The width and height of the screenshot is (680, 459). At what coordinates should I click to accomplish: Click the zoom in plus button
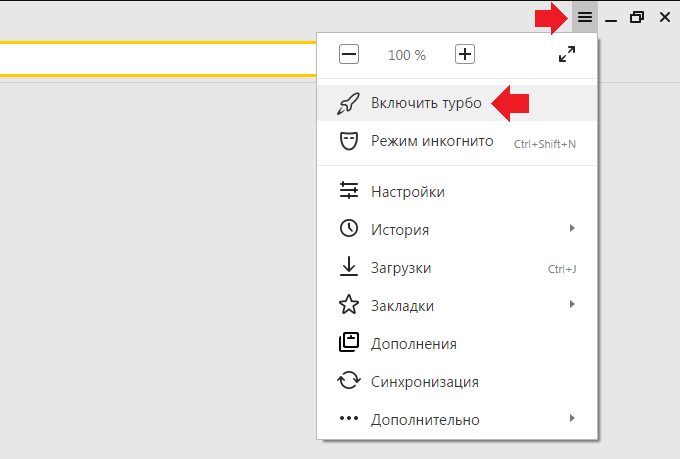tap(465, 55)
